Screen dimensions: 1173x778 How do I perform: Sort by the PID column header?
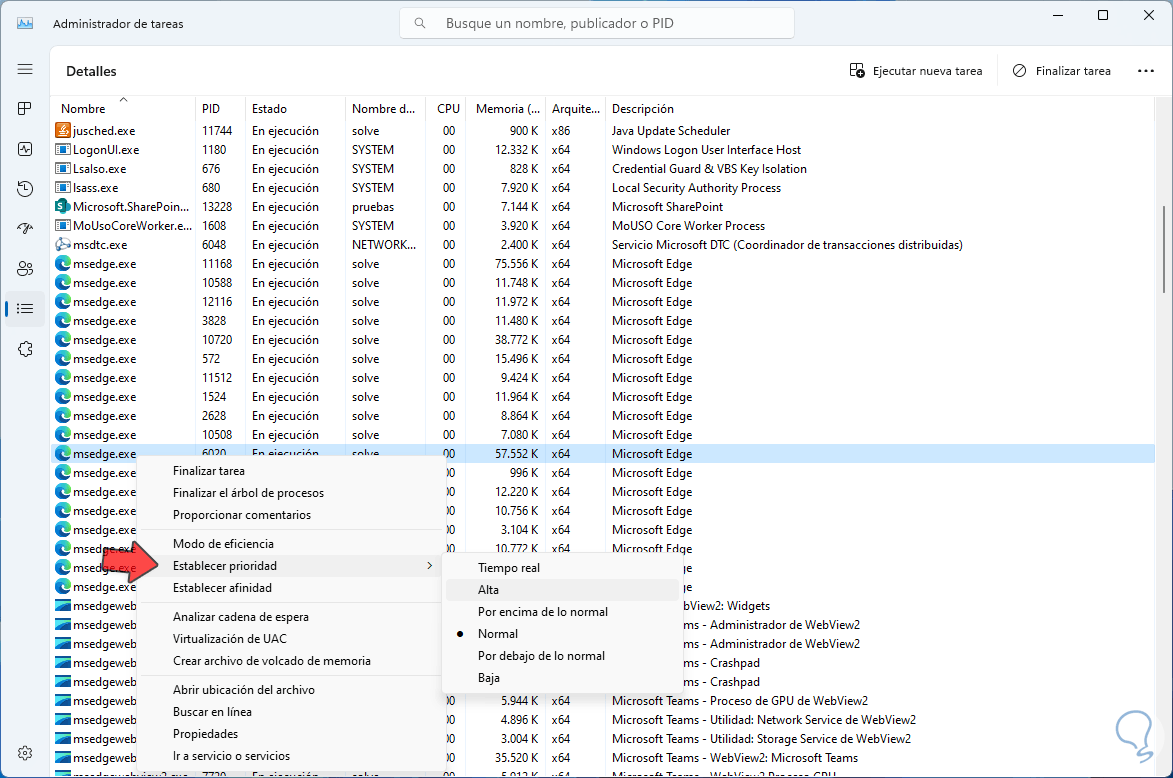211,108
